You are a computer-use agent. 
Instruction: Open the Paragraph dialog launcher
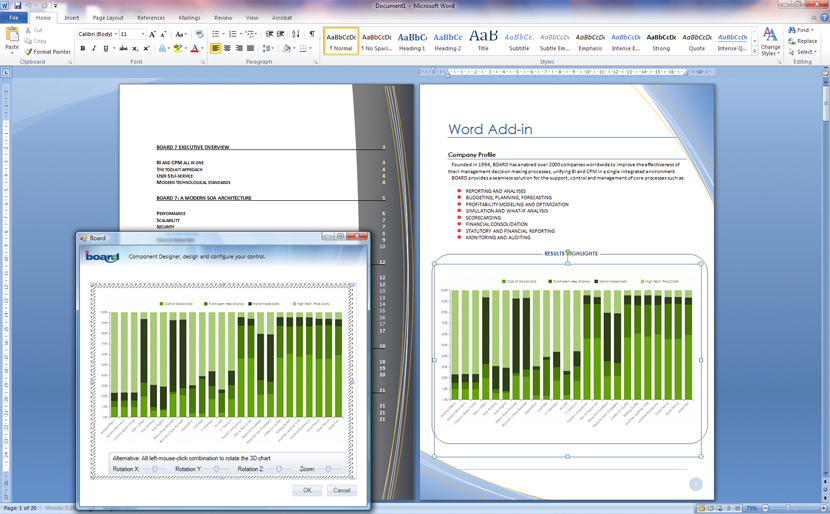click(315, 62)
